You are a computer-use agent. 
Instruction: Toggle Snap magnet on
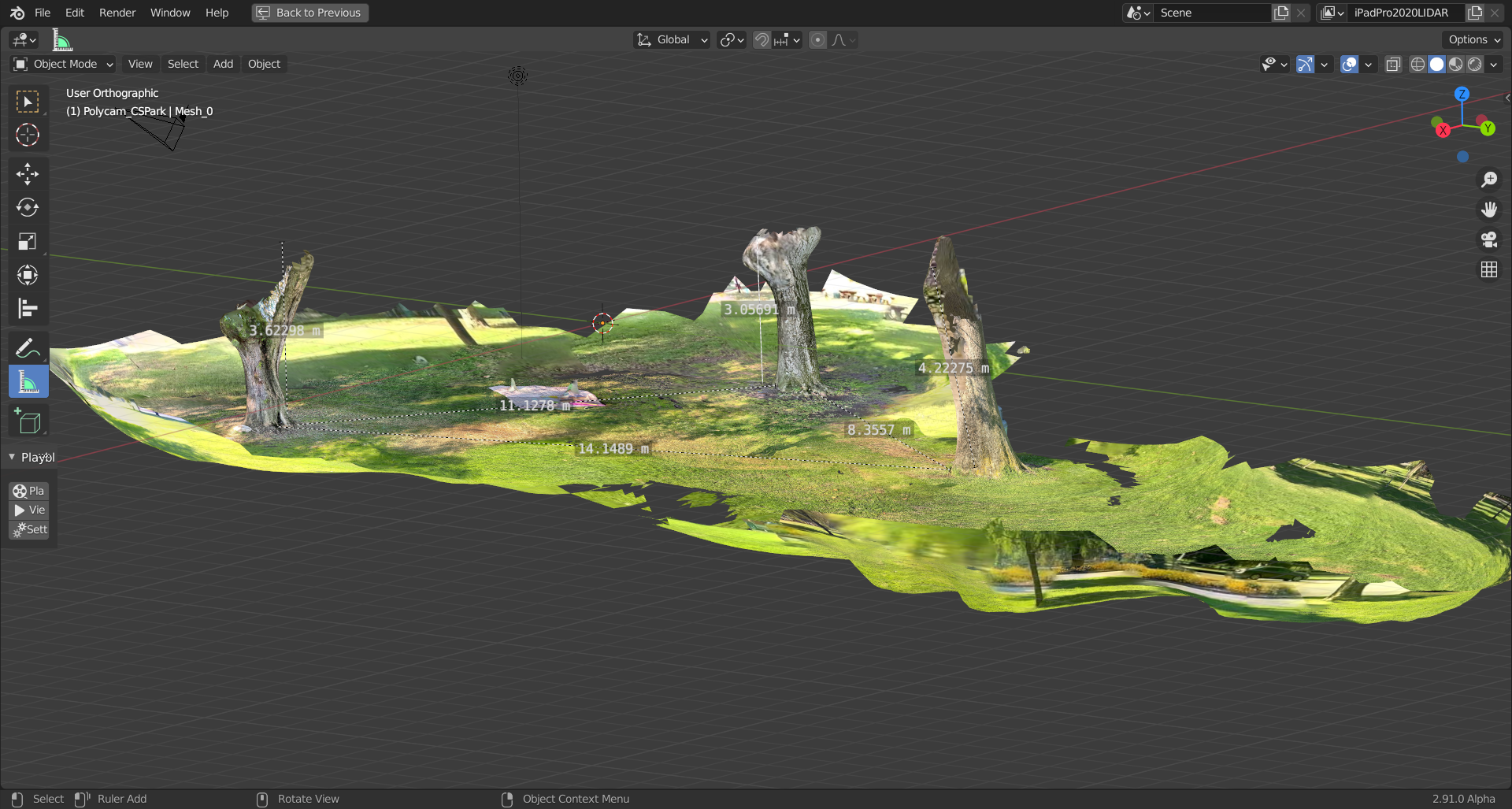click(761, 39)
